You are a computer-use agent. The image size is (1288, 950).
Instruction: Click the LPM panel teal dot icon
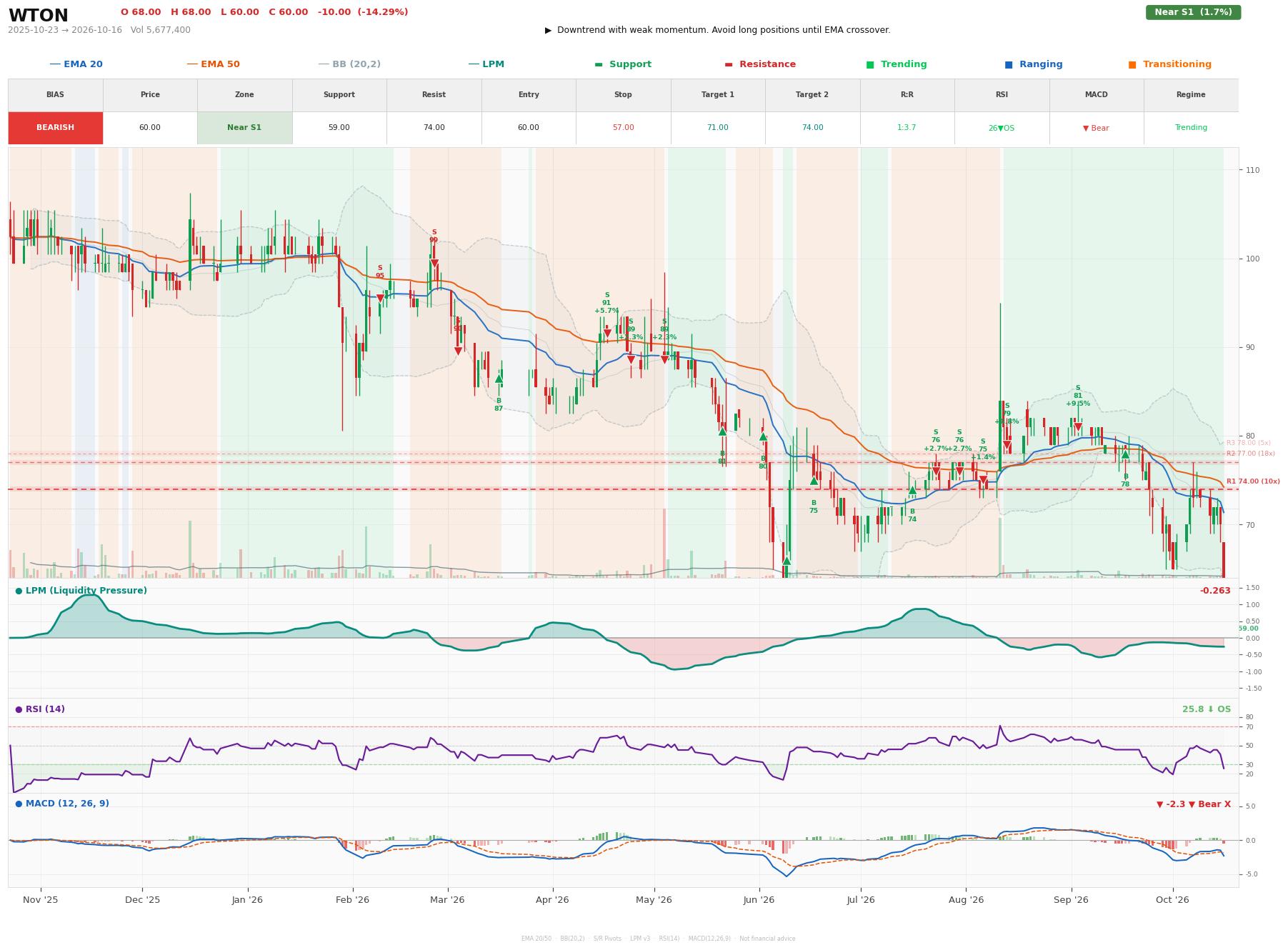point(19,591)
